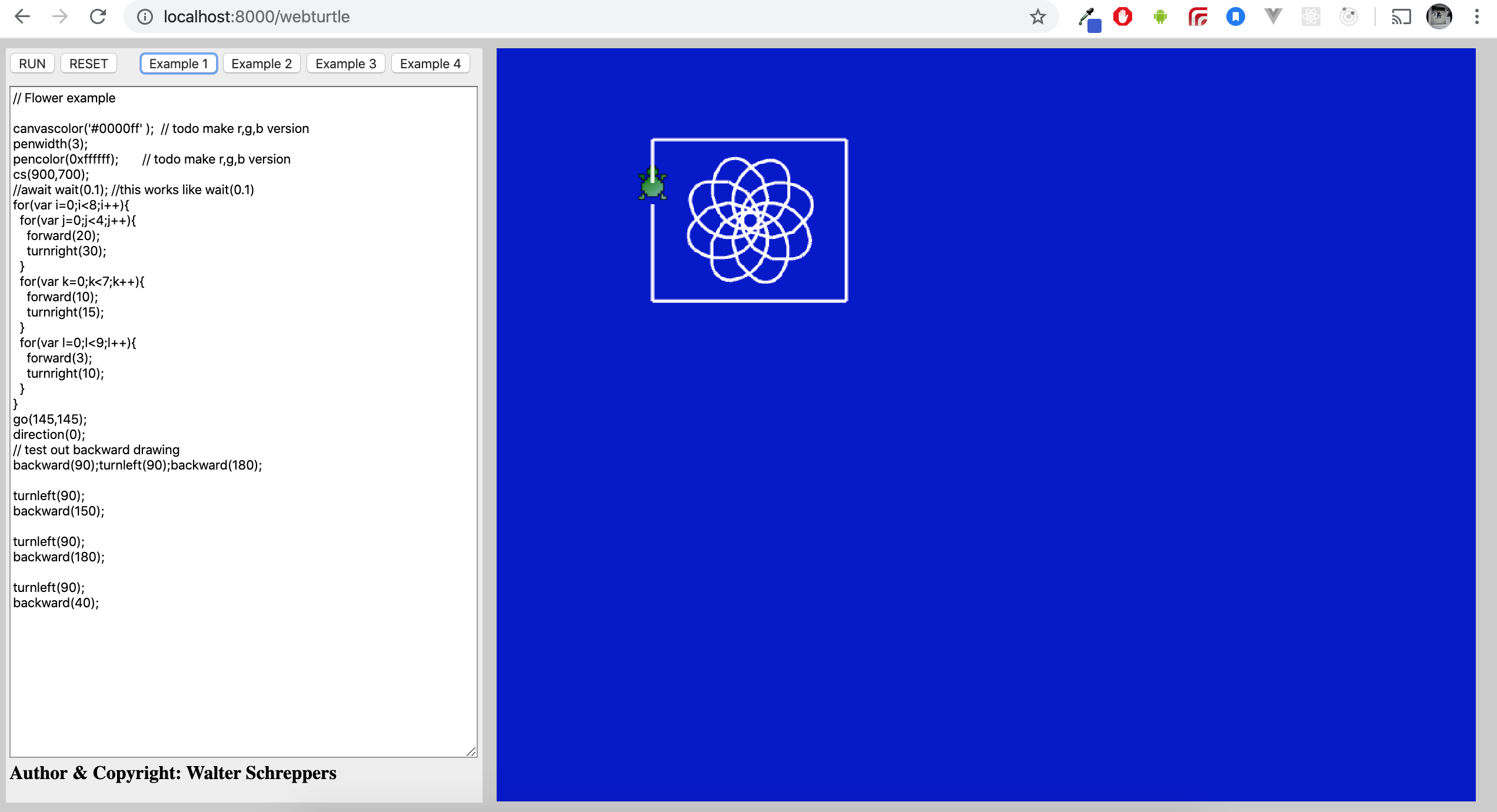The image size is (1497, 812).
Task: Open the Chrome profile avatar
Action: tap(1439, 16)
